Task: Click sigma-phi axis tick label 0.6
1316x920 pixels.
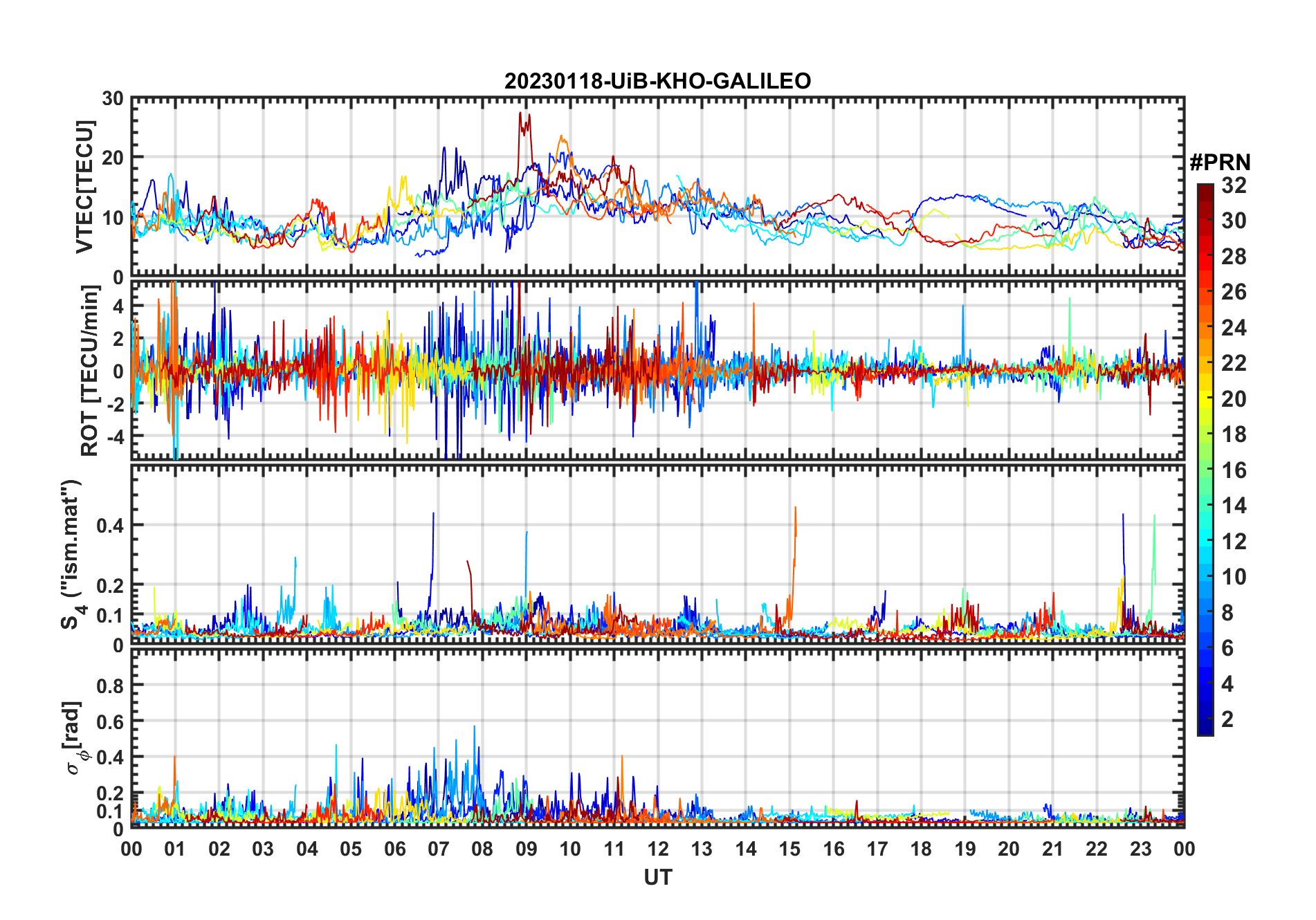Action: coord(111,722)
